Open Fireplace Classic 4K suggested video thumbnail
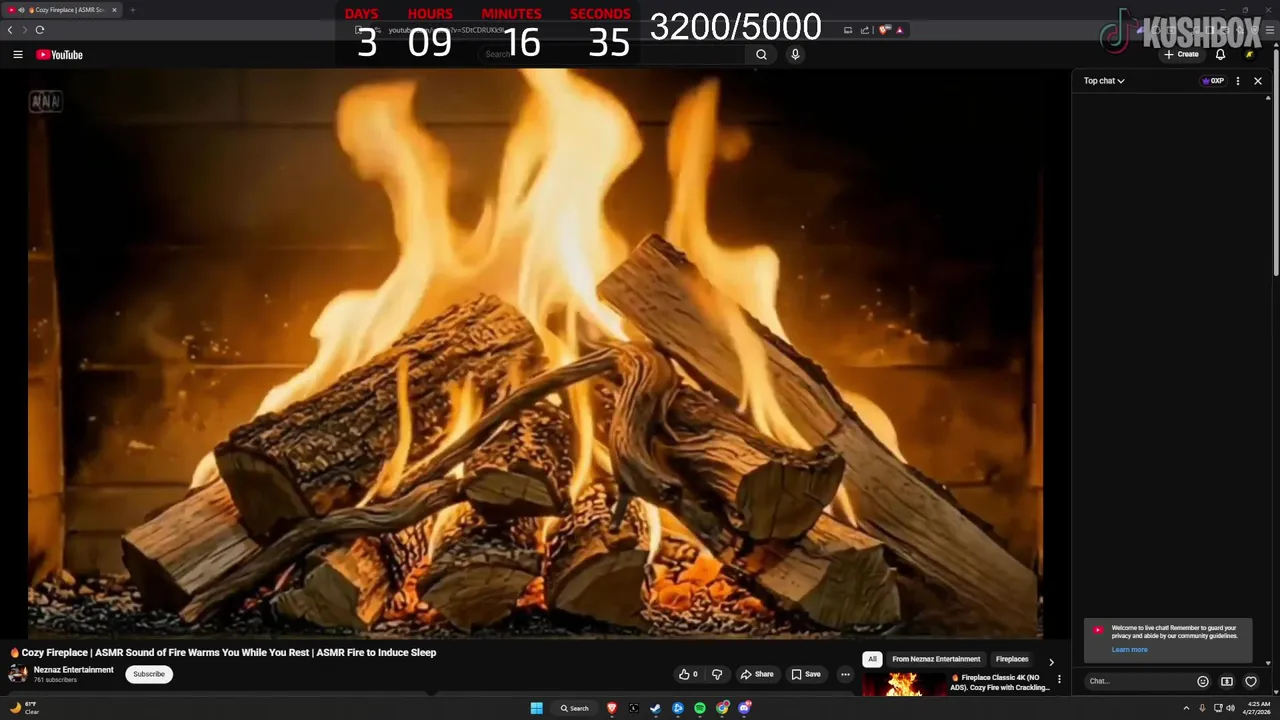Screen dimensions: 1280x720 coord(904,684)
